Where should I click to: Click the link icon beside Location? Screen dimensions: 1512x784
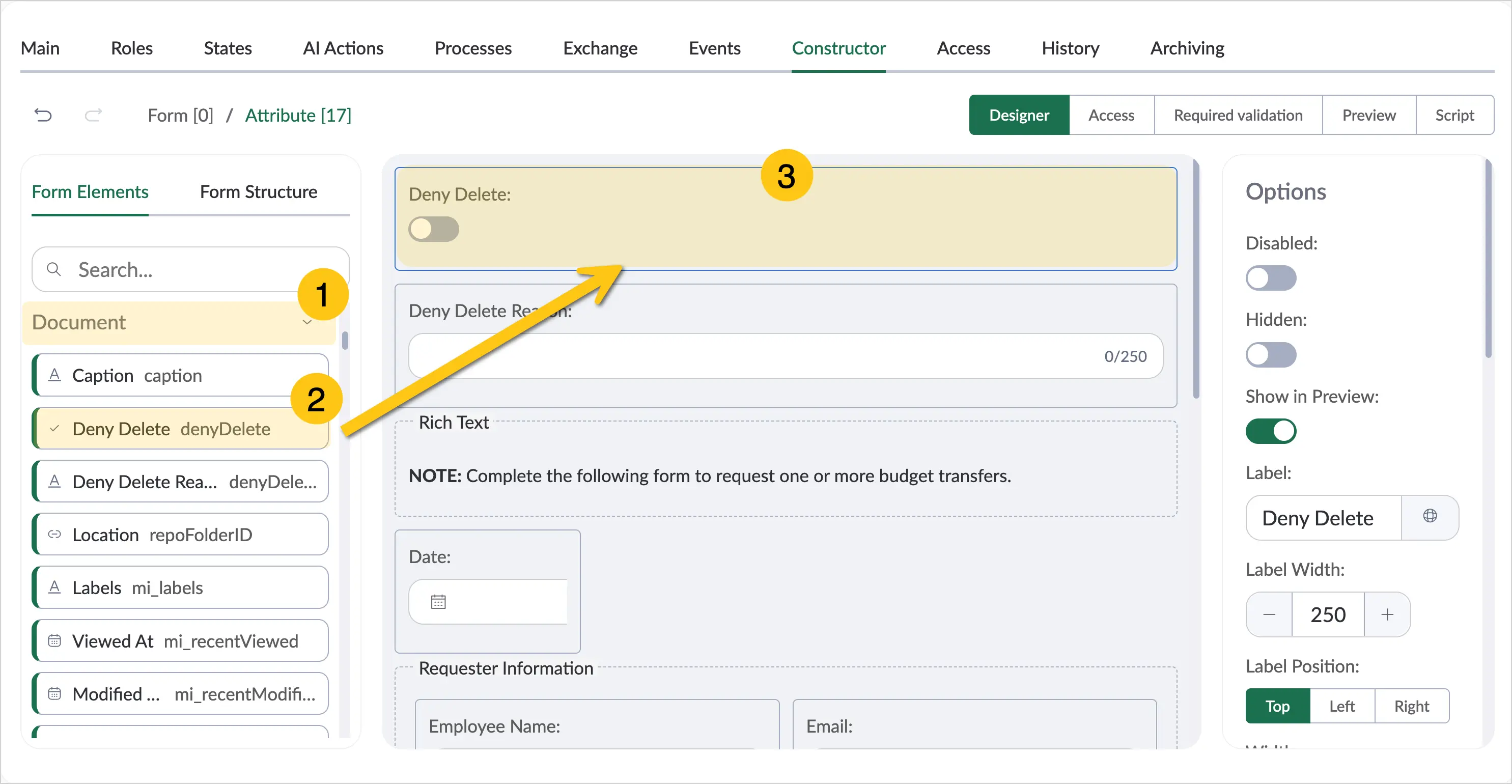54,534
